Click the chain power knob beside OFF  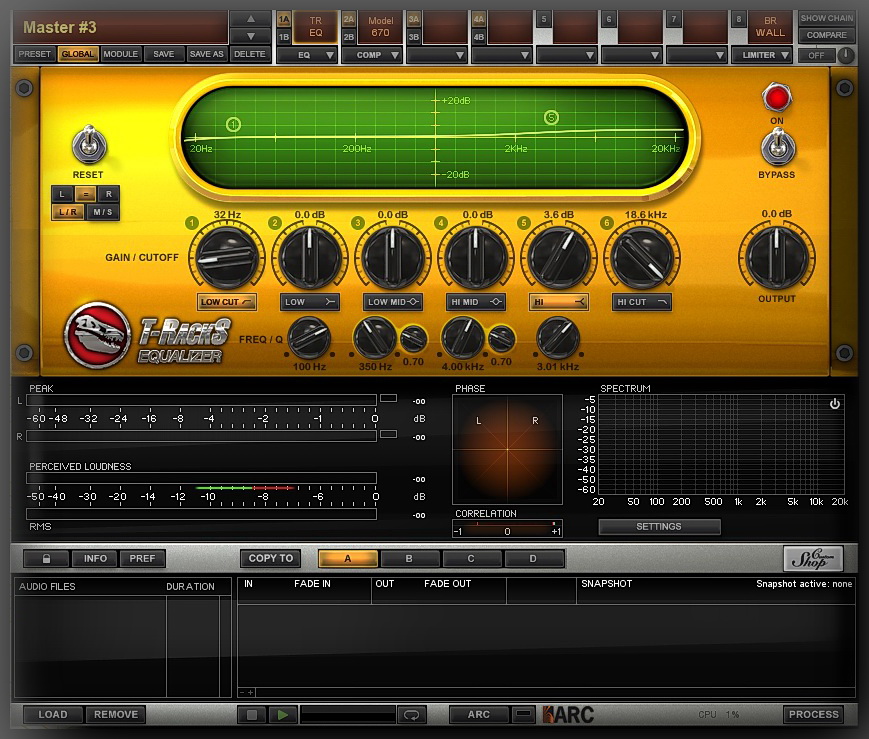point(846,55)
